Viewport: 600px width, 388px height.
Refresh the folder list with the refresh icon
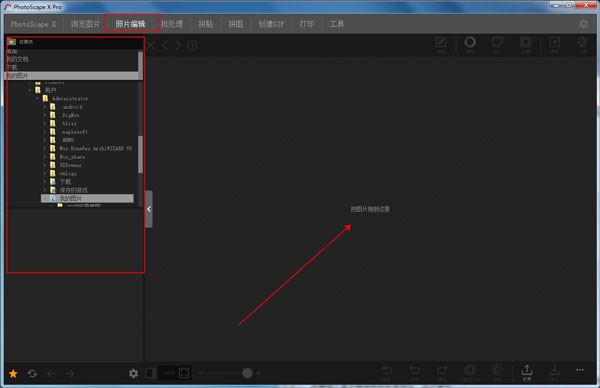tap(32, 373)
